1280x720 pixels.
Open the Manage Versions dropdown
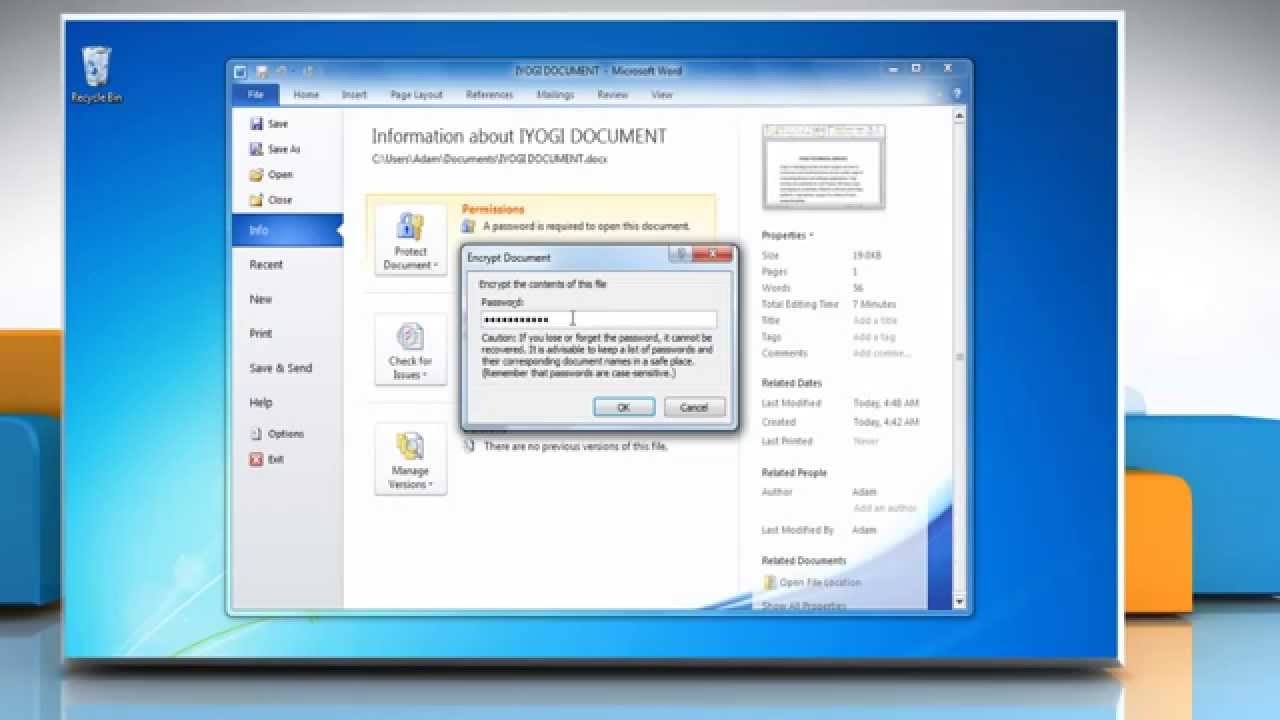pyautogui.click(x=410, y=458)
